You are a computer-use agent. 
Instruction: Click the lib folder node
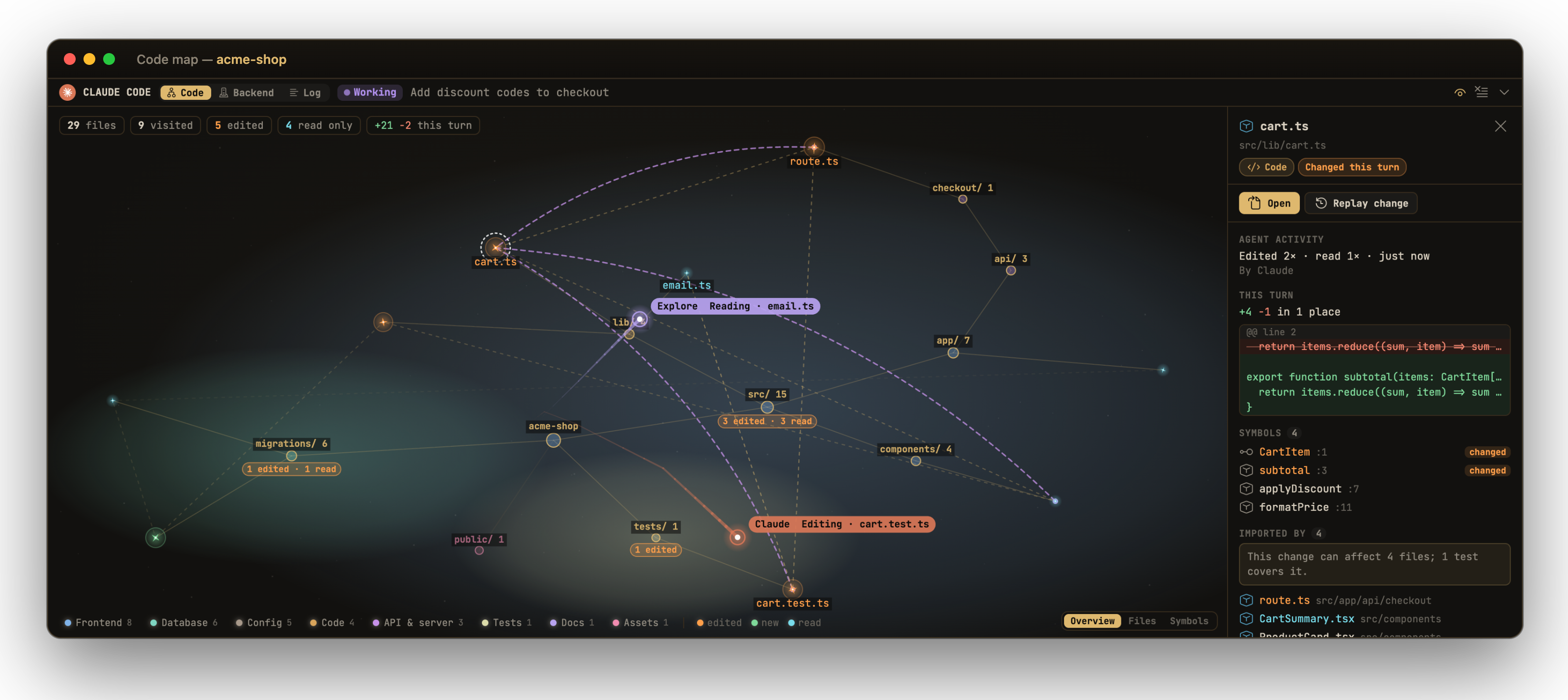[629, 334]
